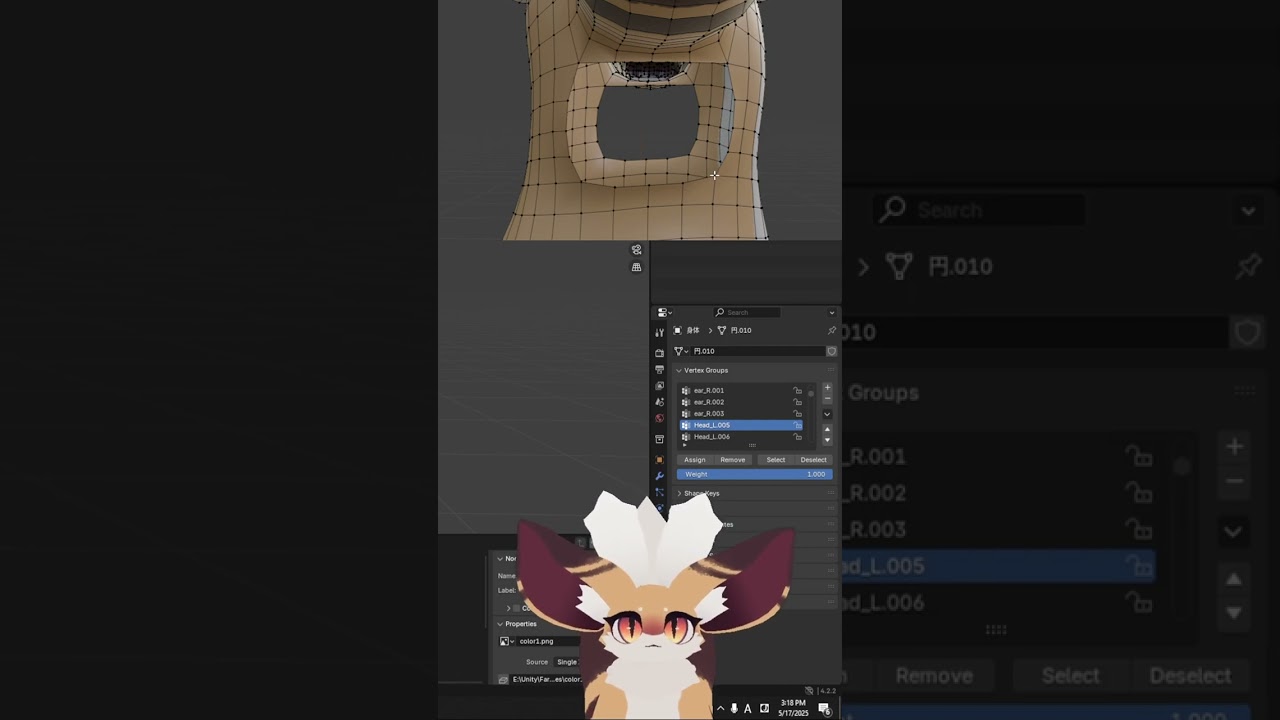
Task: Click Assign button
Action: (695, 460)
